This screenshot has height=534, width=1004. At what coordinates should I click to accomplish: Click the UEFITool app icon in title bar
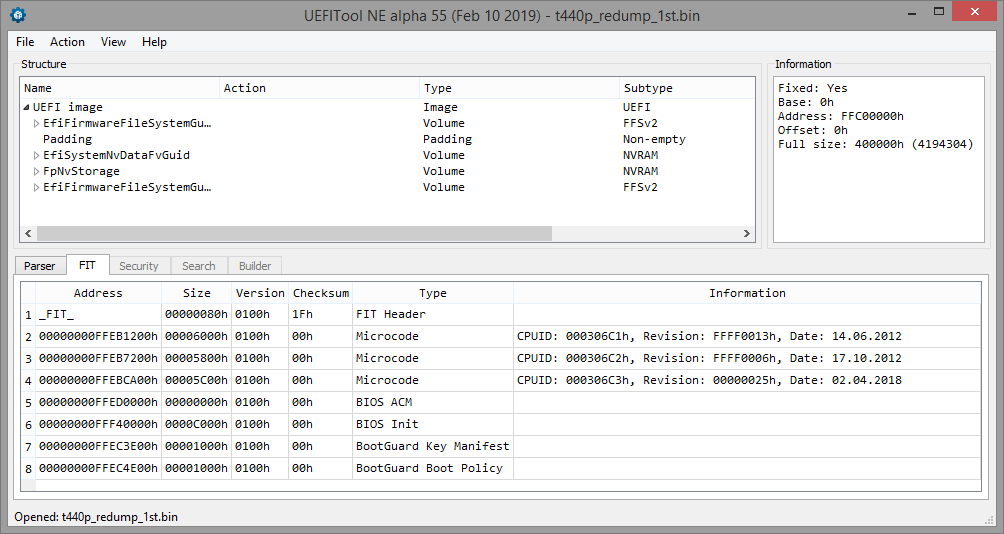[18, 15]
